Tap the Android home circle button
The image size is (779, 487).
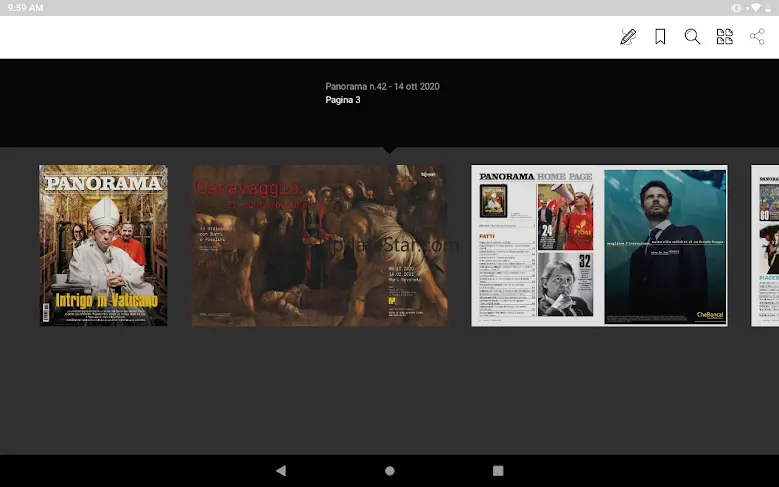tap(390, 470)
